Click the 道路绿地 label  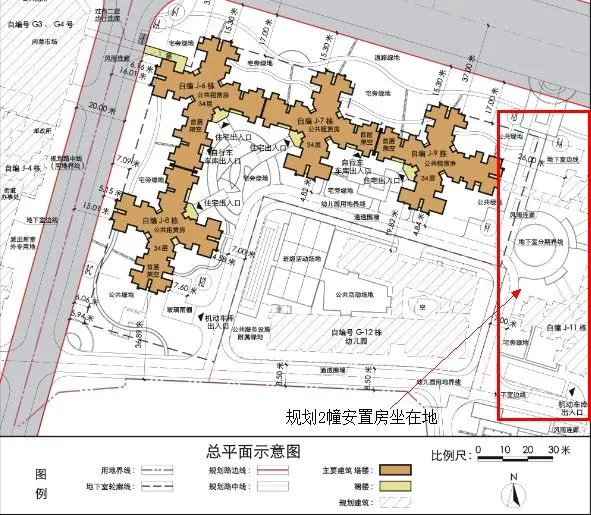(x=387, y=58)
